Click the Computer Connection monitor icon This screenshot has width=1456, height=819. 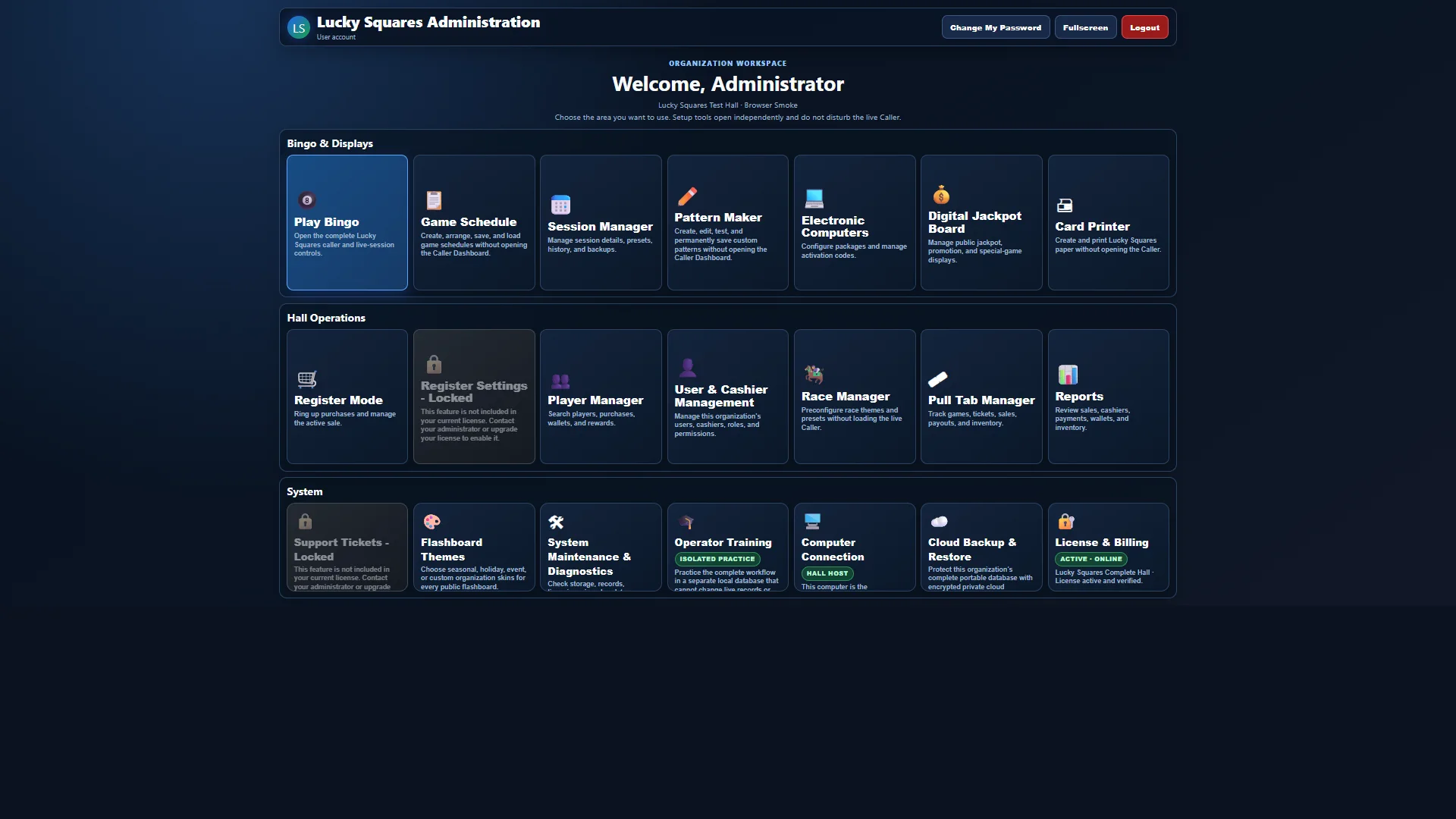coord(812,521)
